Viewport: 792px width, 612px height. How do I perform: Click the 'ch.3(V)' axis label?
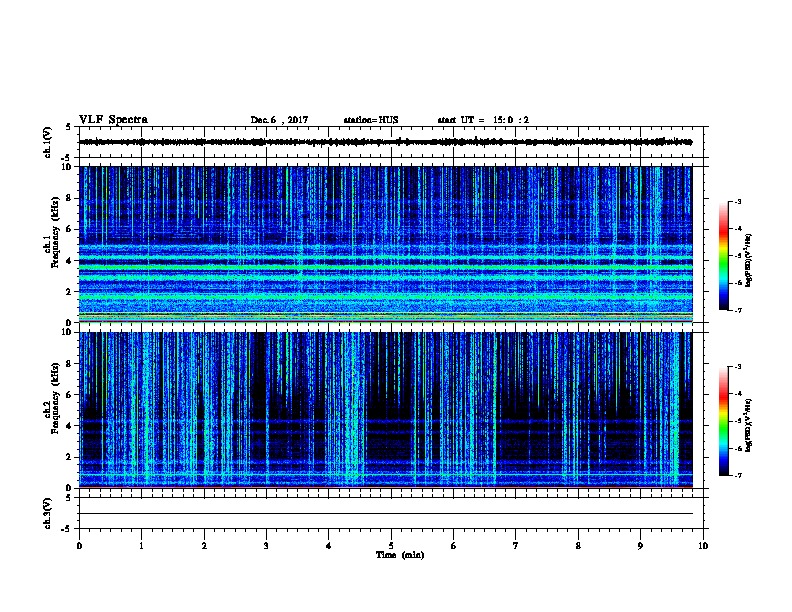pyautogui.click(x=48, y=513)
